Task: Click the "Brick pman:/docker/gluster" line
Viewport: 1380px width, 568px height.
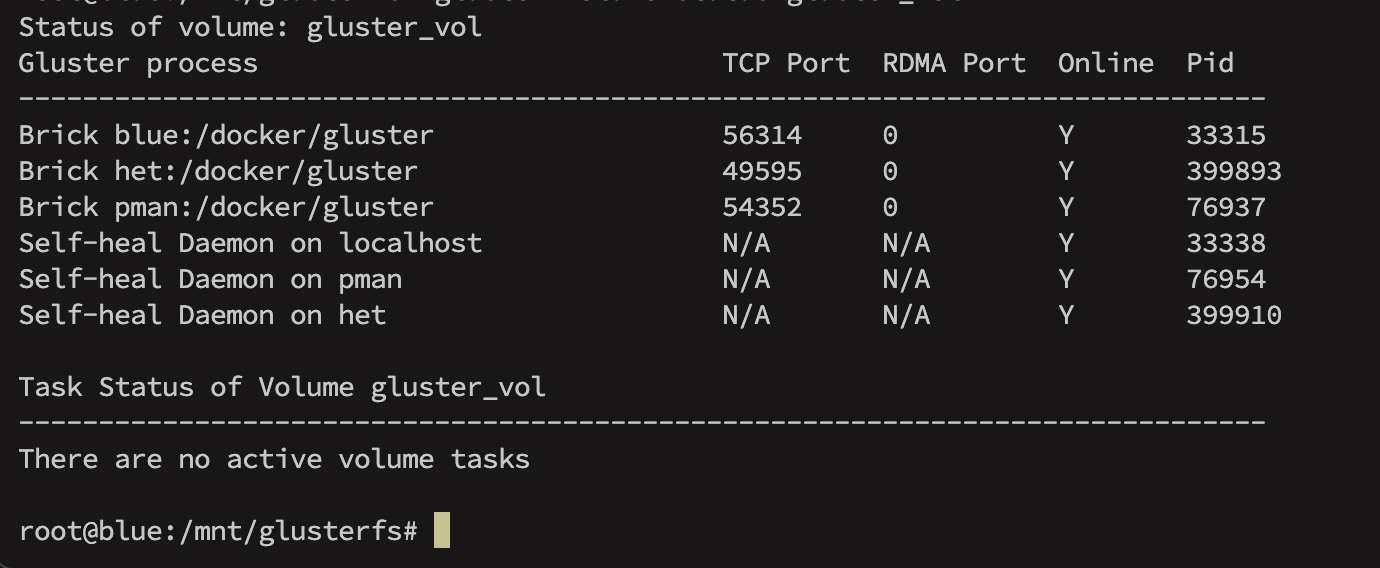Action: click(x=226, y=207)
